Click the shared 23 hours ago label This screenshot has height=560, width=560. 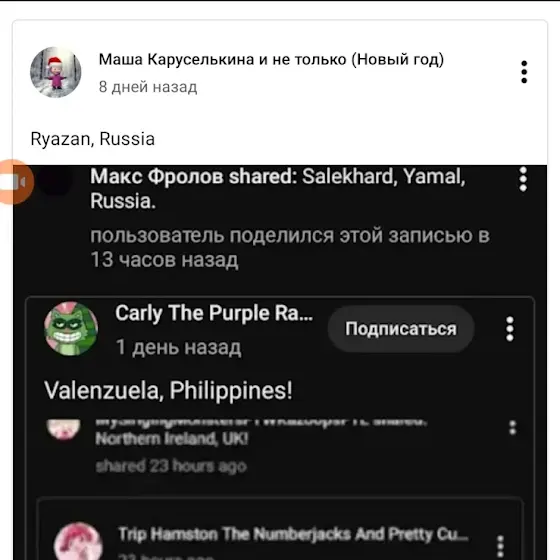pyautogui.click(x=171, y=466)
